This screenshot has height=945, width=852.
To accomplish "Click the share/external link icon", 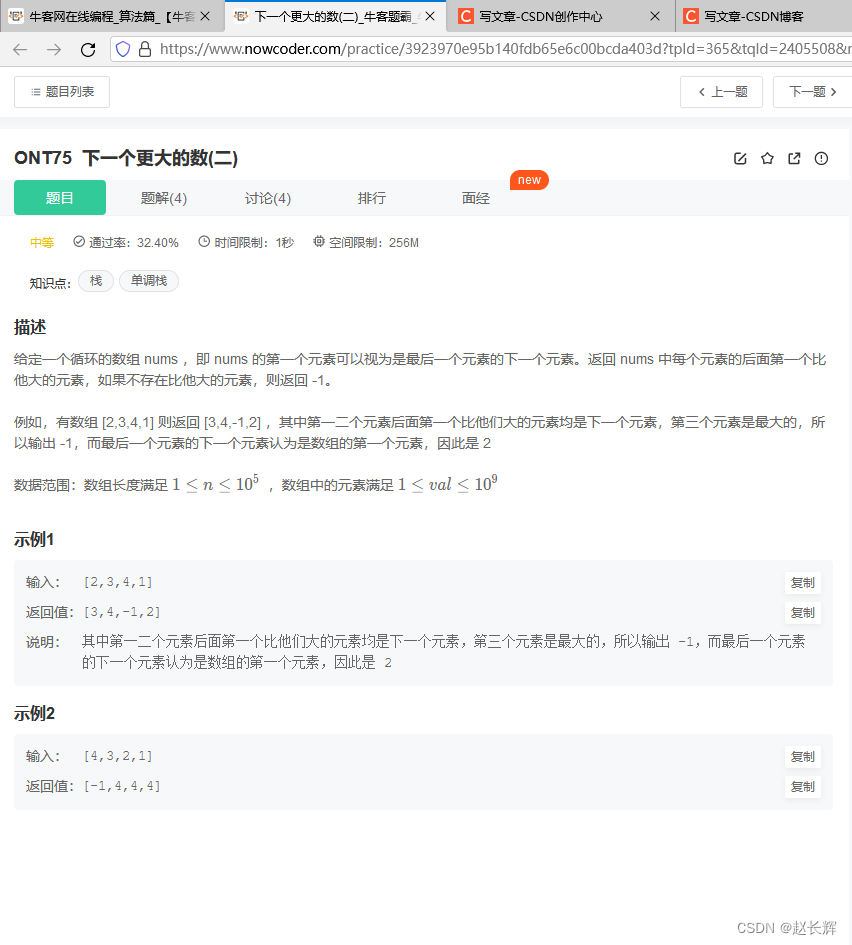I will (794, 158).
